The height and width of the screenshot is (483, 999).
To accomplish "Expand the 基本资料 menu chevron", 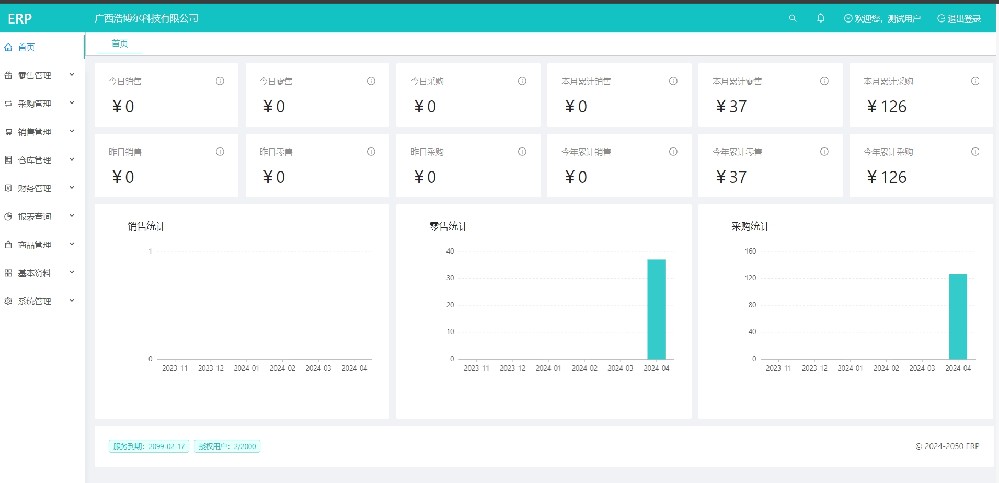I will tap(72, 272).
